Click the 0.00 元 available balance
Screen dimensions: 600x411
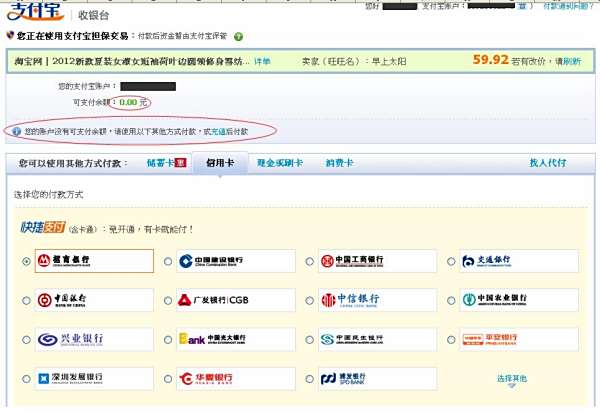point(133,102)
